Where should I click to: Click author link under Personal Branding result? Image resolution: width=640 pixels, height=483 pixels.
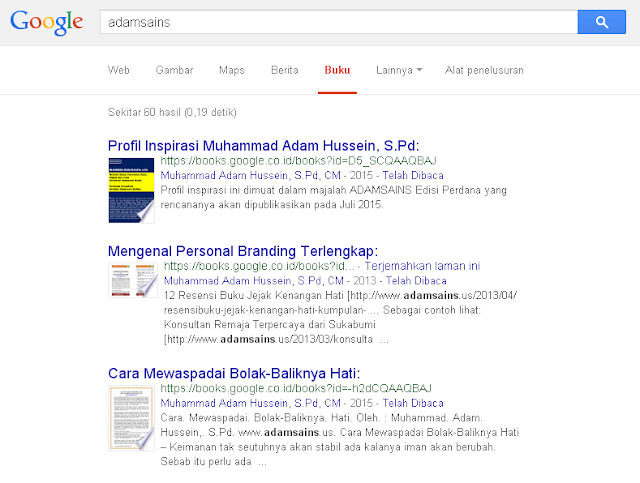coord(253,281)
